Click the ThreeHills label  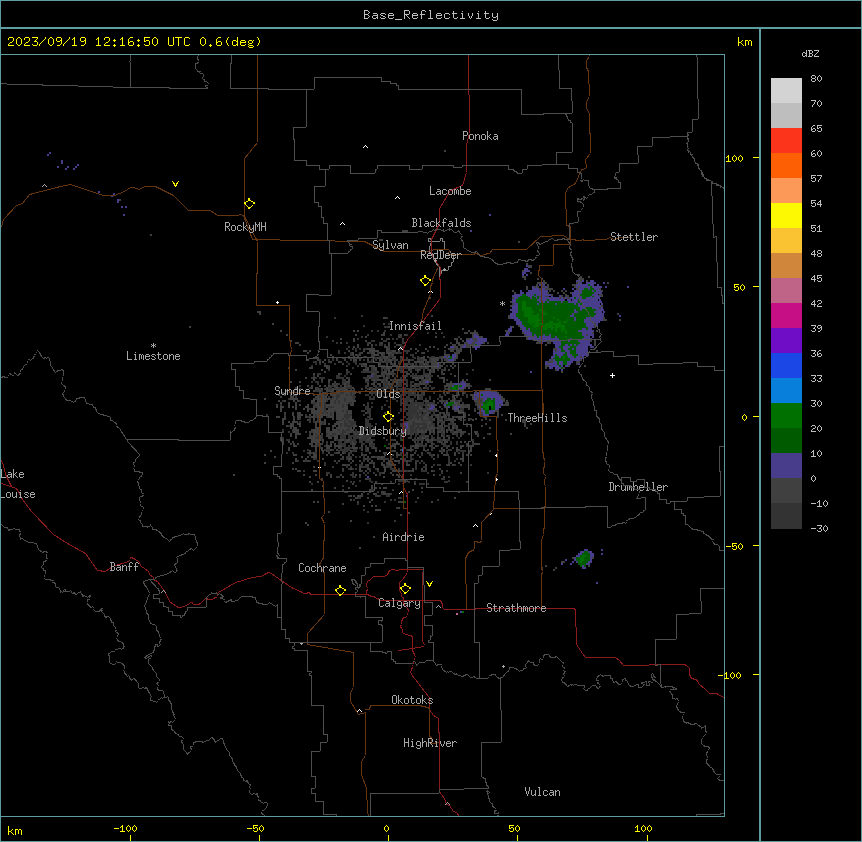click(x=537, y=418)
